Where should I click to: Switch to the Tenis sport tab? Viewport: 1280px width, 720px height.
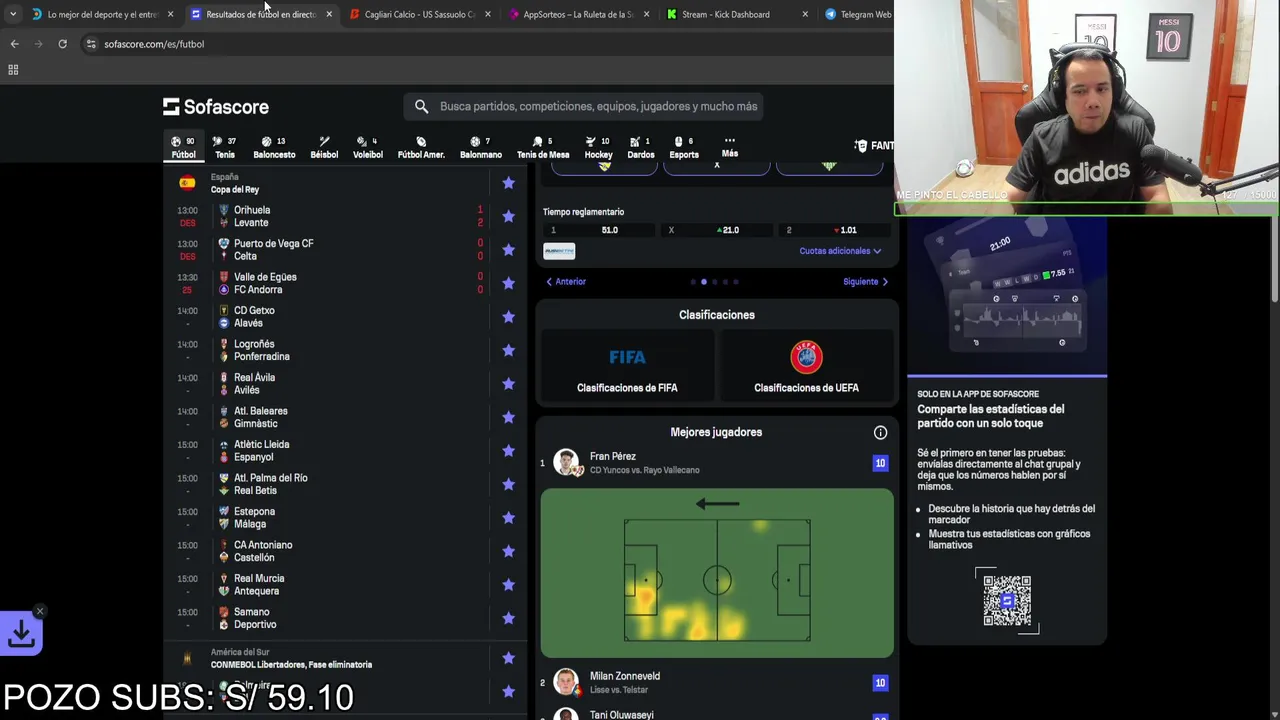point(225,147)
